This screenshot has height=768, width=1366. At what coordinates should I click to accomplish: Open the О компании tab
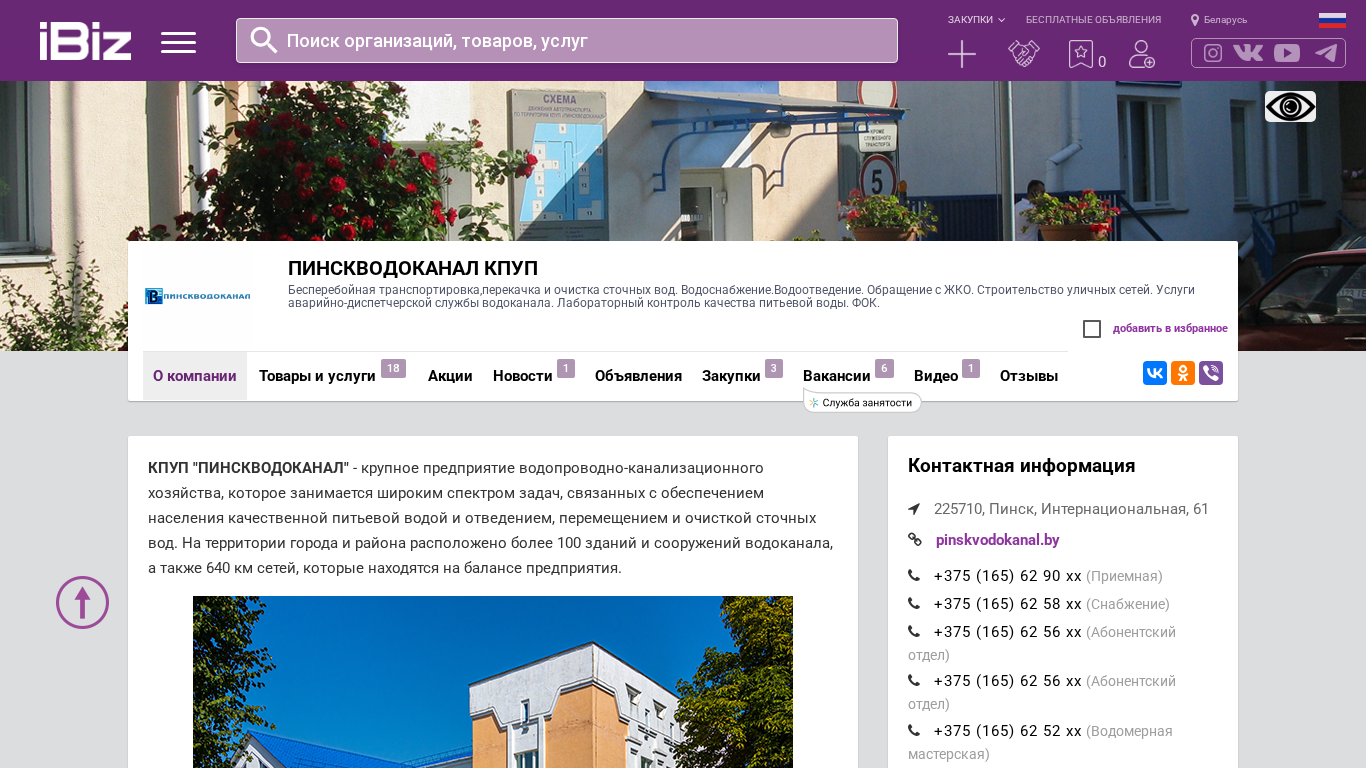tap(195, 376)
